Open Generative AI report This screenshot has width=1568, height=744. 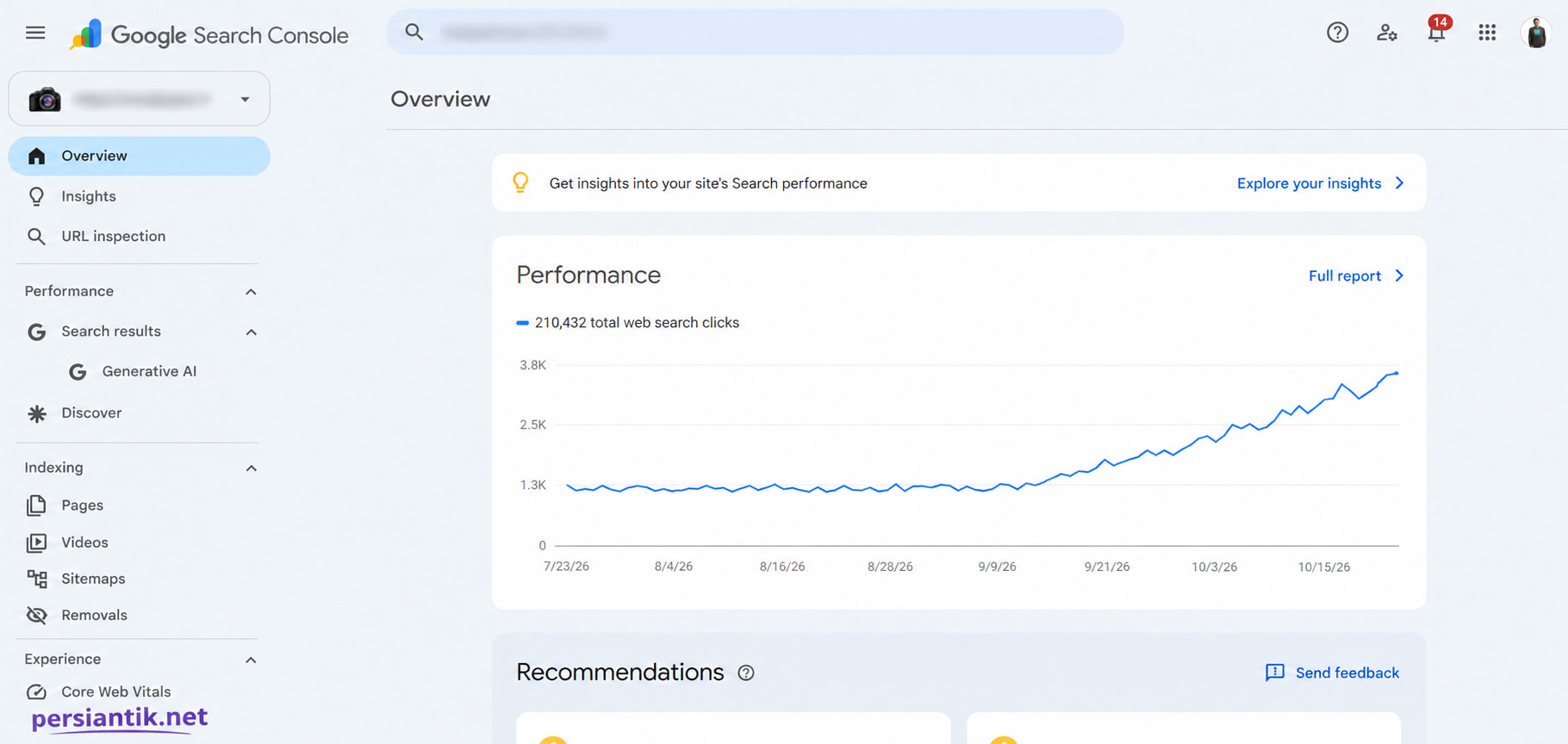point(149,371)
